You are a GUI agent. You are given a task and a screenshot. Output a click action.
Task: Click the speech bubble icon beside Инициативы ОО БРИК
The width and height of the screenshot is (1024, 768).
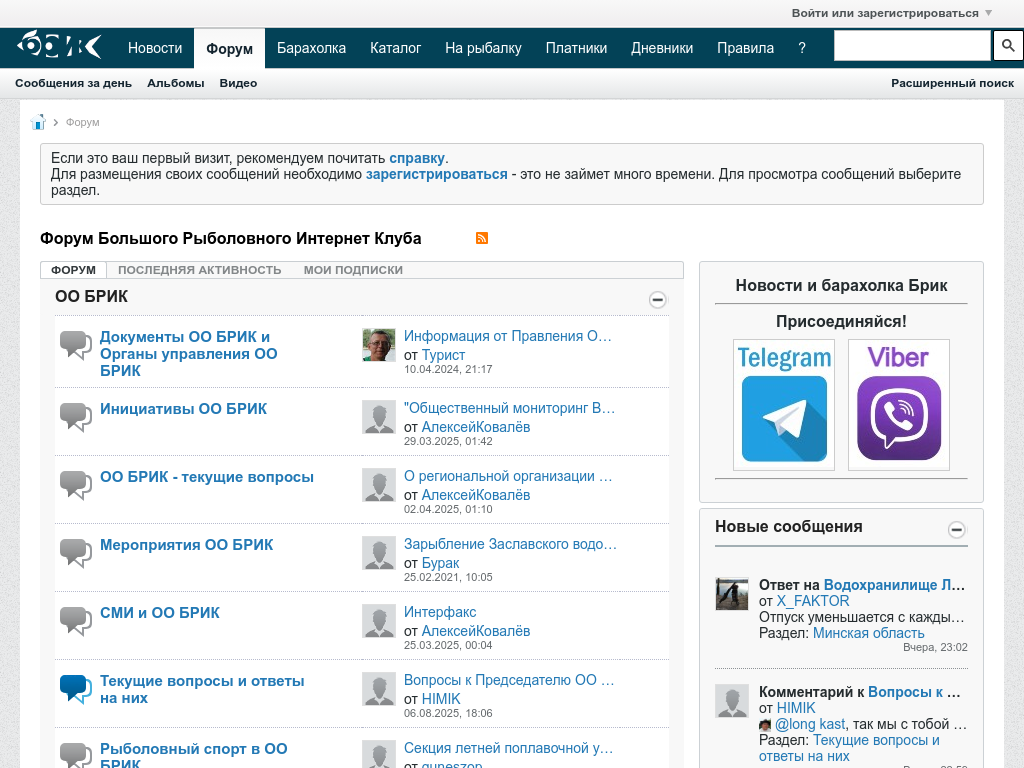coord(75,416)
